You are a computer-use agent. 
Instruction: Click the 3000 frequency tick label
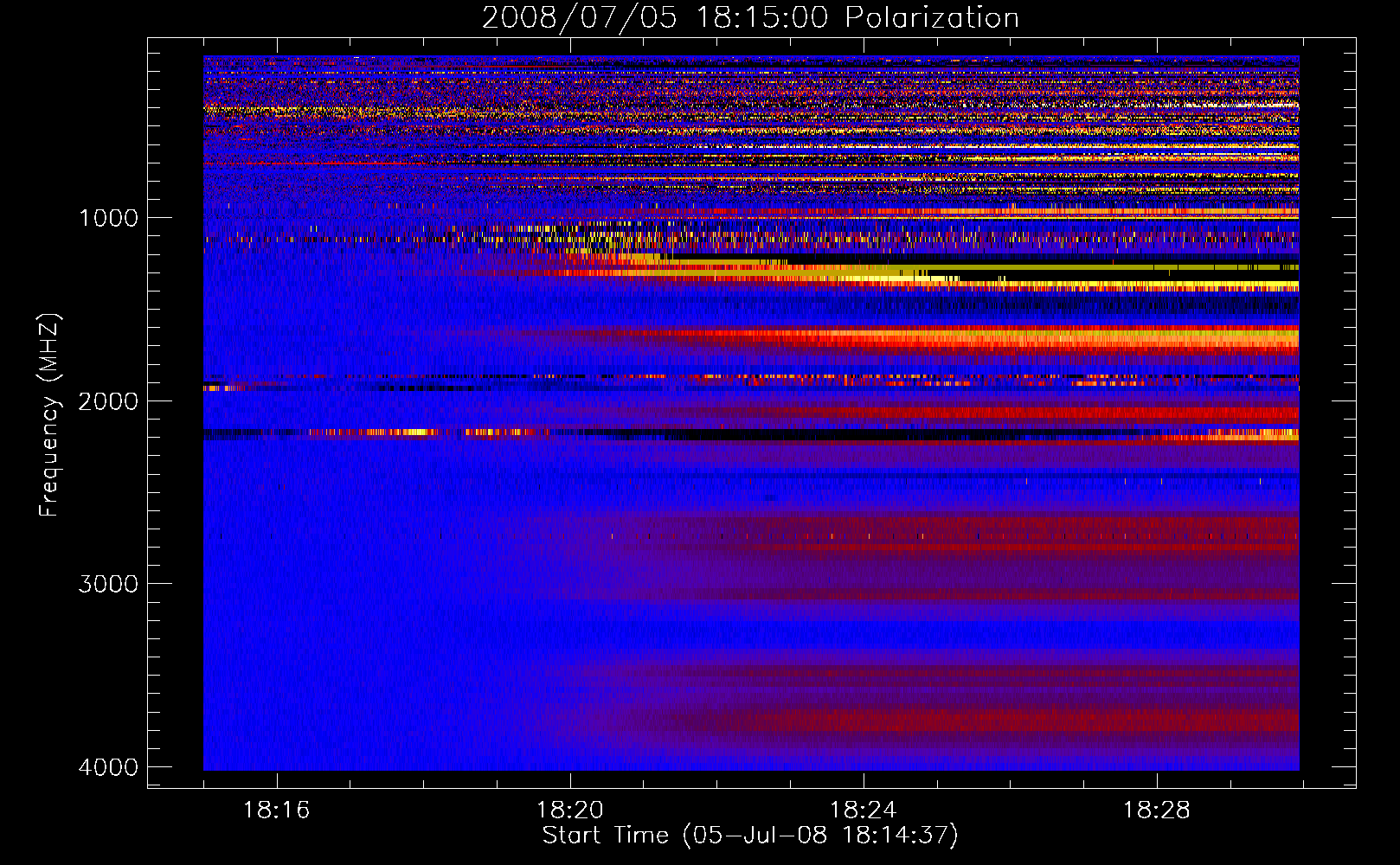pos(108,584)
